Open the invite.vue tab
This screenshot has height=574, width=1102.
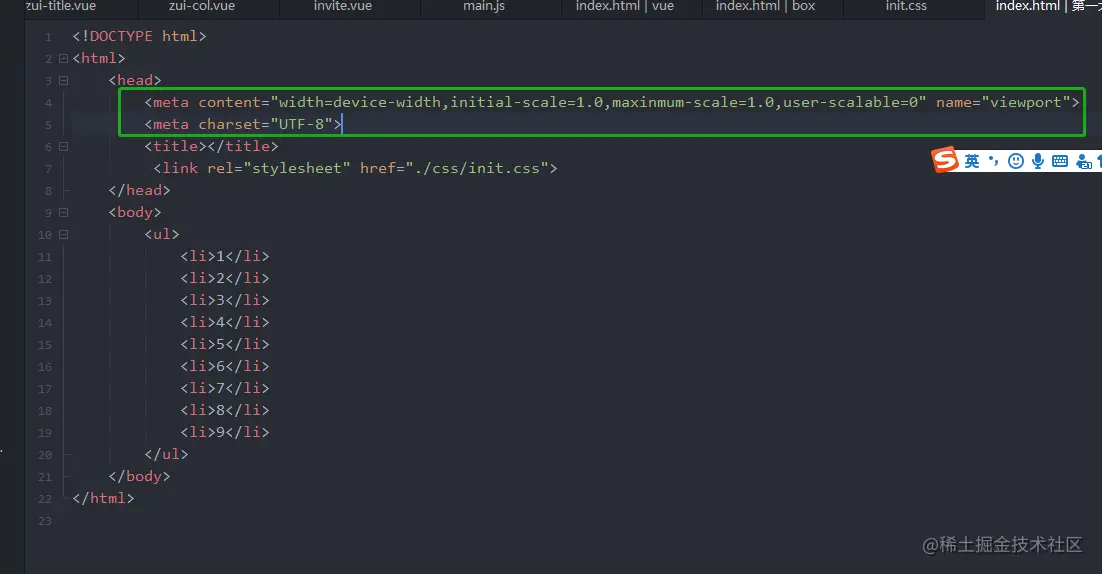[343, 6]
